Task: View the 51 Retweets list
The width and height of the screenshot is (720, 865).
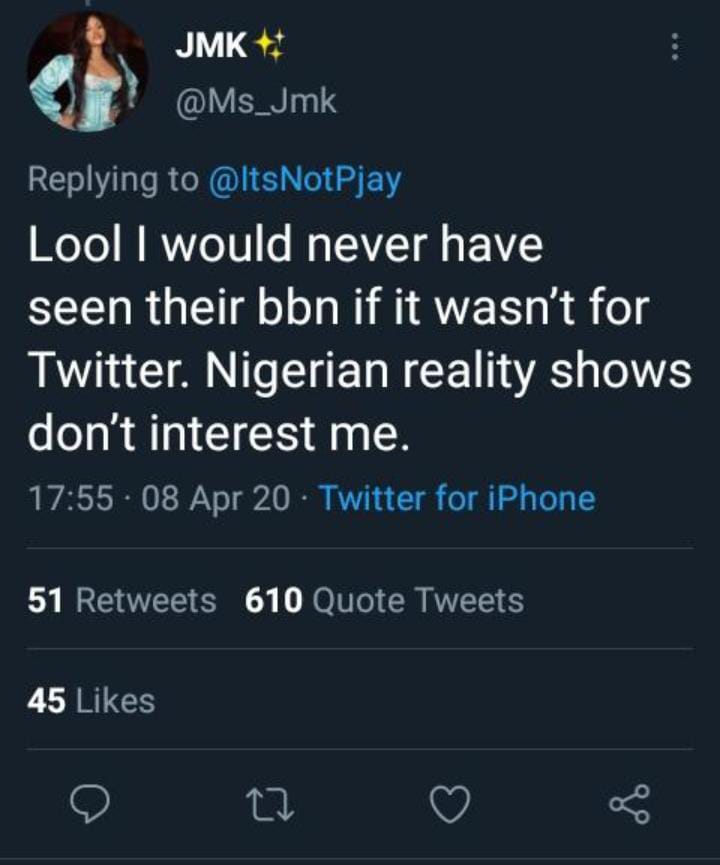Action: [122, 600]
